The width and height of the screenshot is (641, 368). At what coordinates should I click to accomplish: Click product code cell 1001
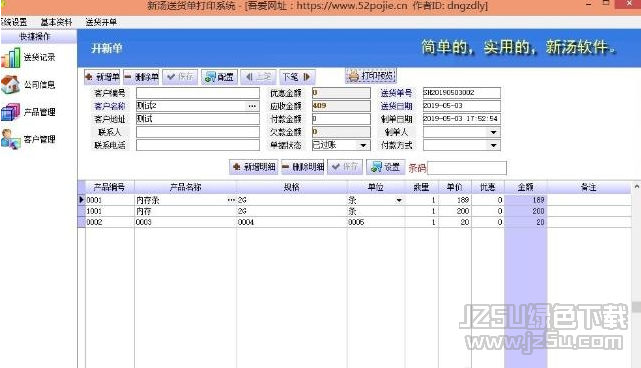coord(110,211)
